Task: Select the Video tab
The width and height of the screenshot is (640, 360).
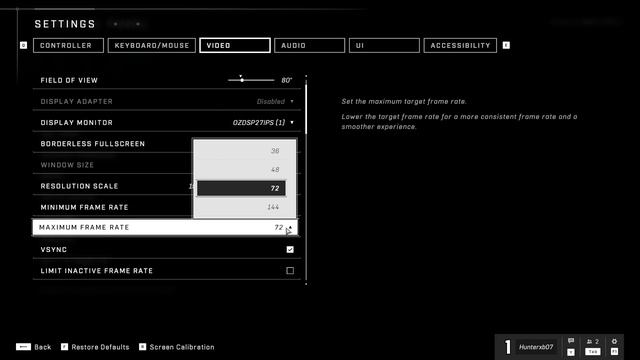Action: (x=235, y=45)
